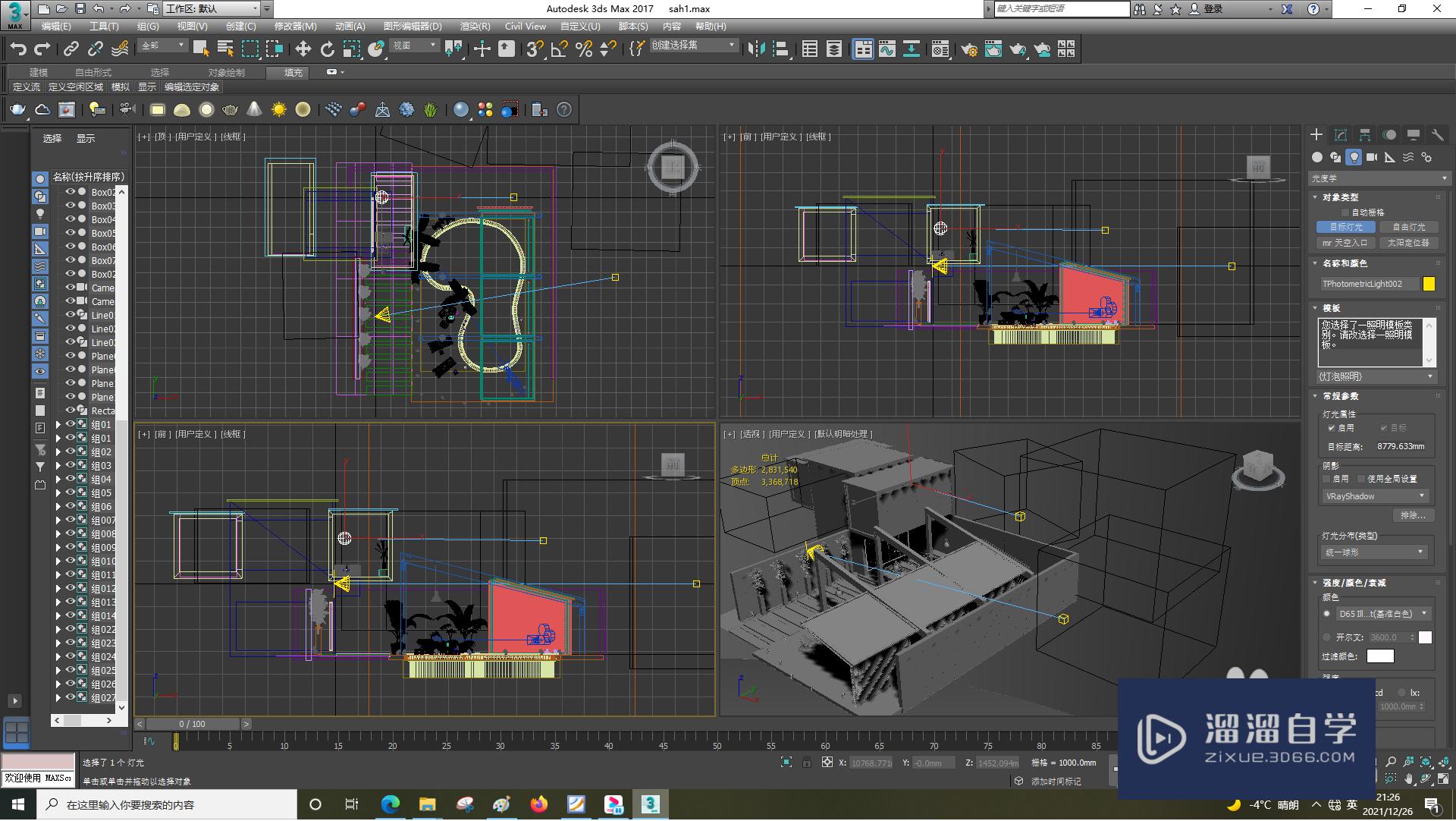Click the mr 天空入口 button
Viewport: 1456px width, 821px height.
[1346, 243]
